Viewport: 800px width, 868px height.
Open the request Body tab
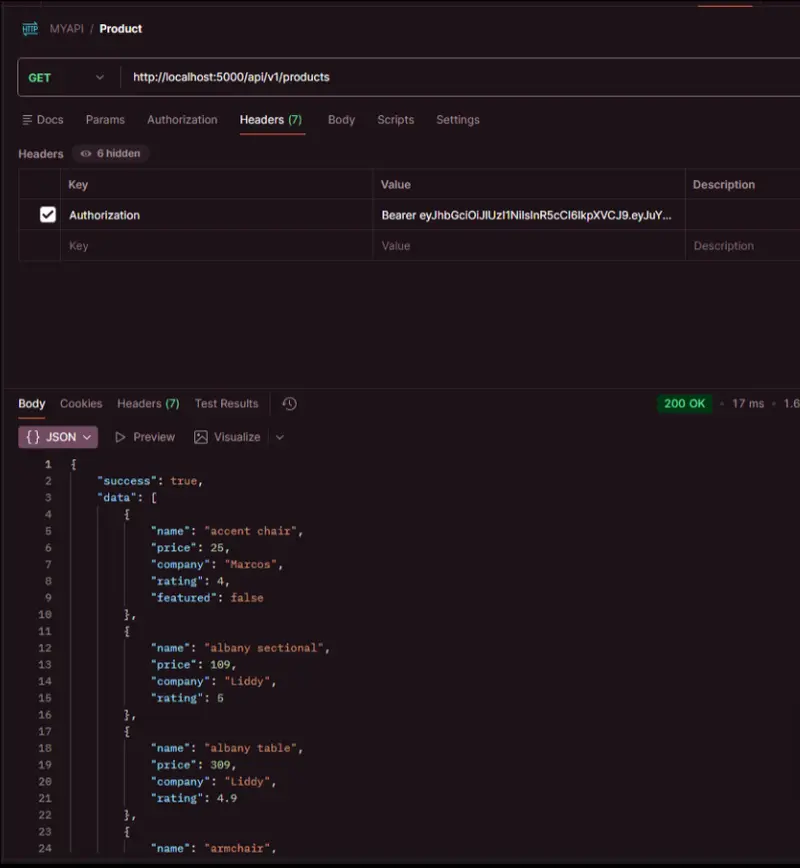click(x=341, y=120)
